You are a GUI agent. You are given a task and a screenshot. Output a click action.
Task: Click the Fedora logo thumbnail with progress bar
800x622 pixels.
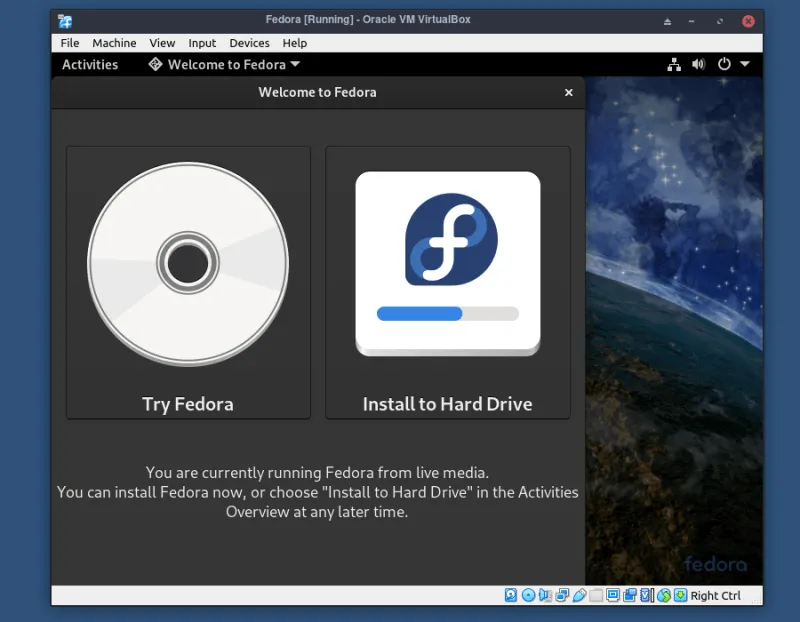click(447, 262)
